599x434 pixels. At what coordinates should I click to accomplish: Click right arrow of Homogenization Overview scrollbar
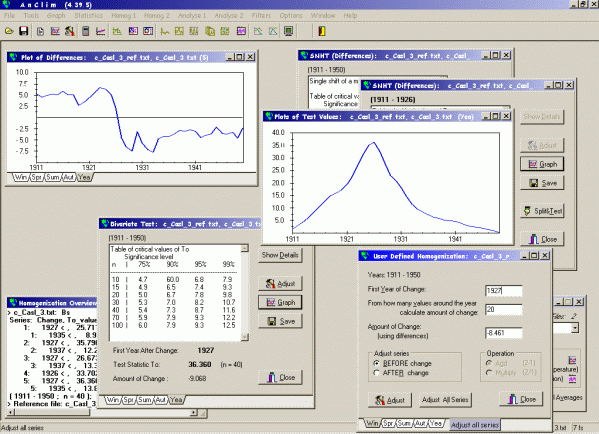(x=194, y=413)
